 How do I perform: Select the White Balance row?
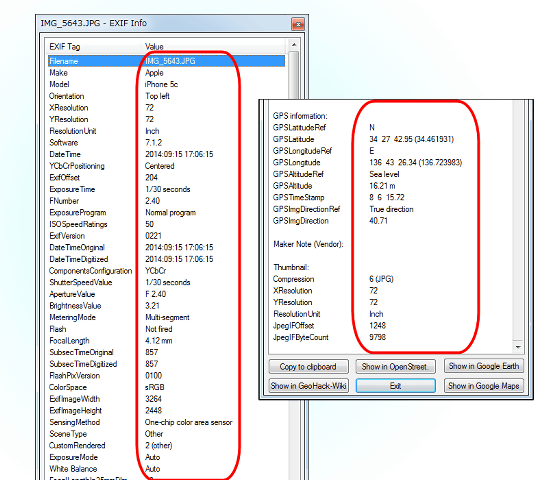point(166,469)
